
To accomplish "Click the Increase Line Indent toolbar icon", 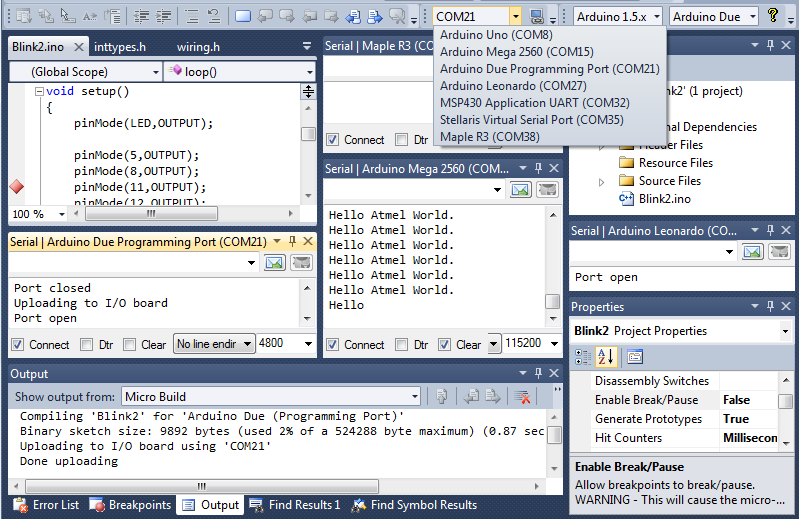I will (163, 16).
